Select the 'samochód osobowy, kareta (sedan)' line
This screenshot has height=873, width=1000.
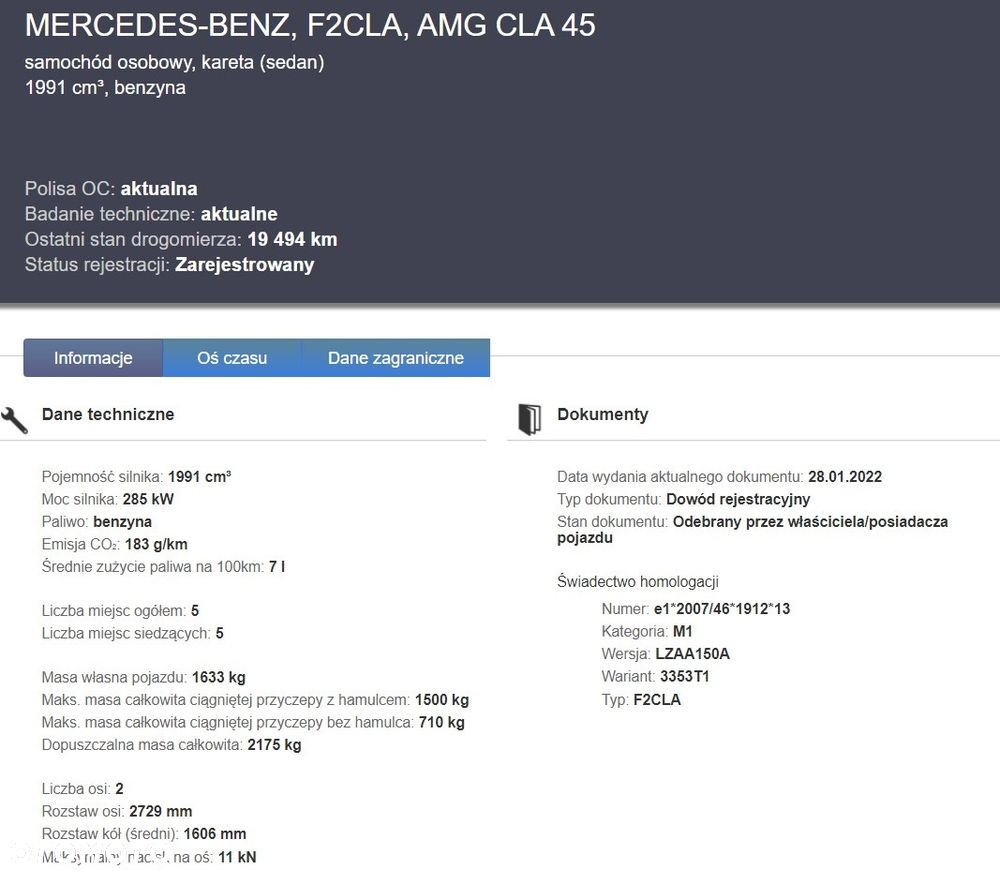point(174,62)
